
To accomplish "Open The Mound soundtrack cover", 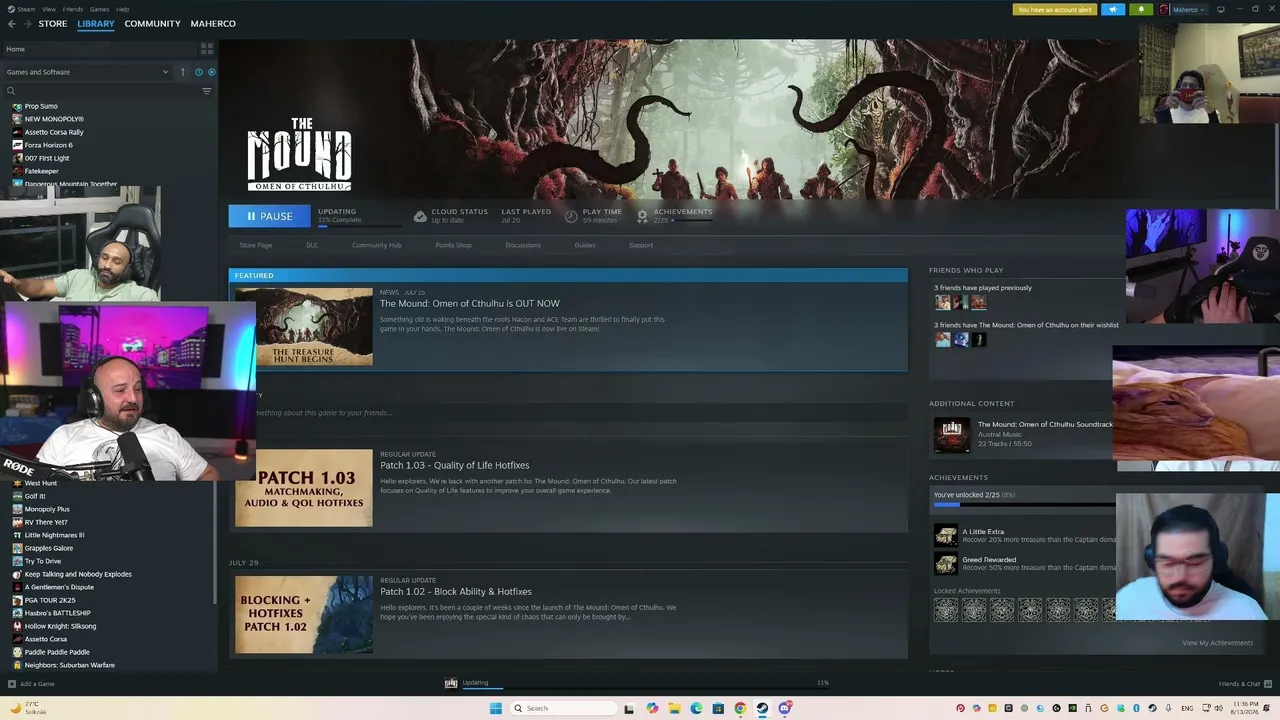I will (x=951, y=435).
